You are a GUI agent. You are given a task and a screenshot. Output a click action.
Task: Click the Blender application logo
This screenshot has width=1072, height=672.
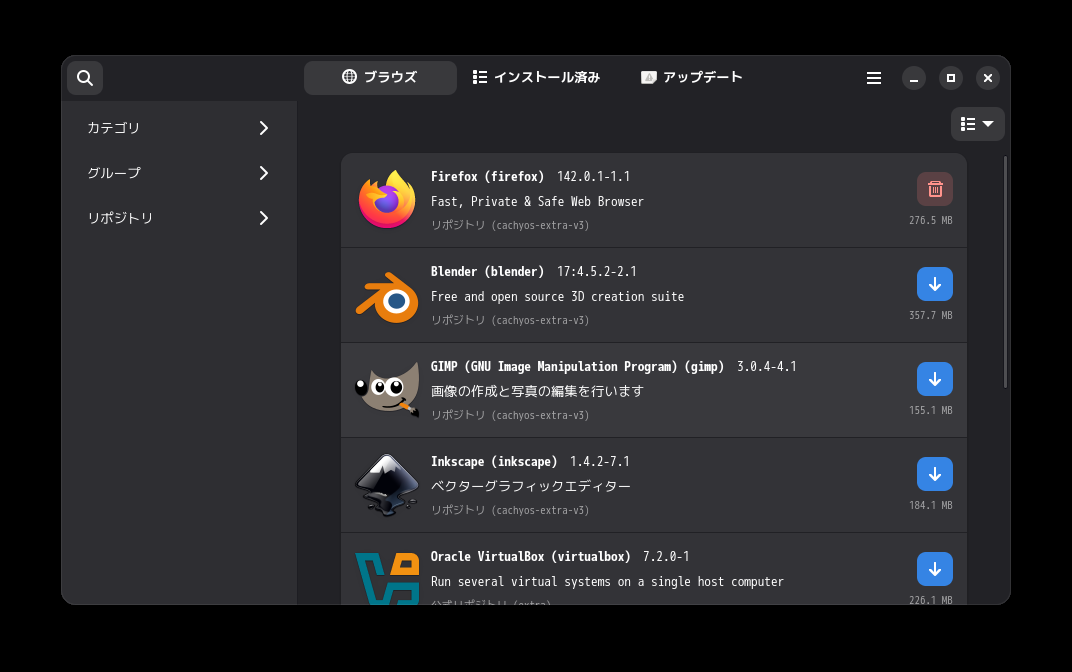pyautogui.click(x=387, y=298)
